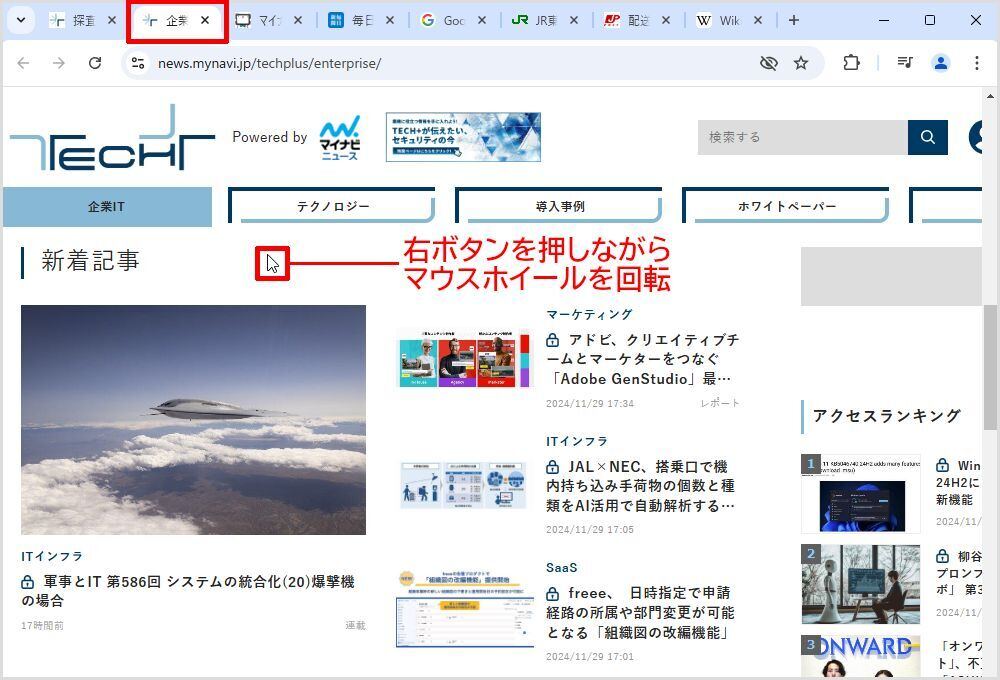Screen dimensions: 1000x680
Task: Close the active 企業 tab
Action: 205,20
